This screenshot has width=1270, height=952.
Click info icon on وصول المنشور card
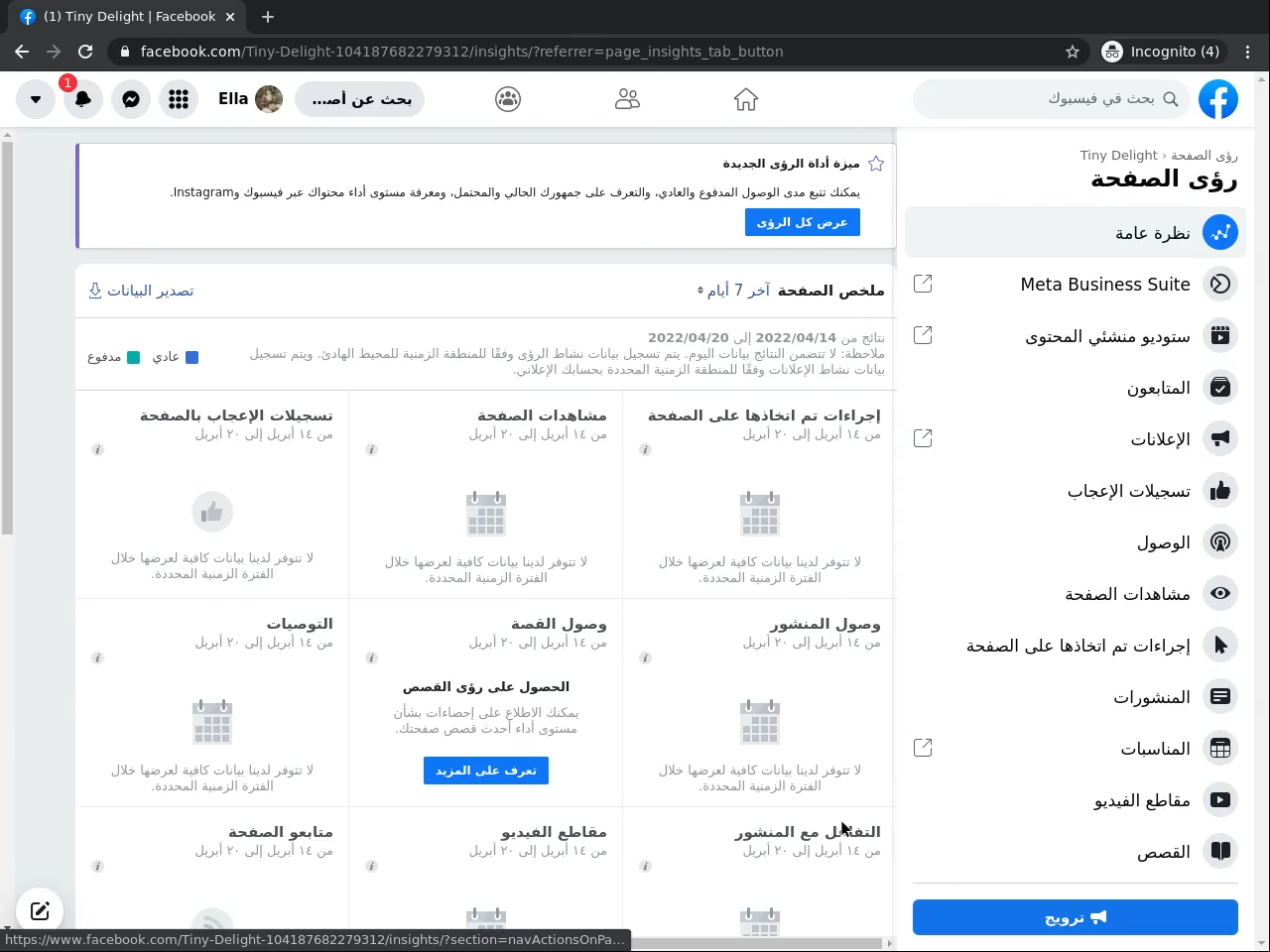coord(645,657)
